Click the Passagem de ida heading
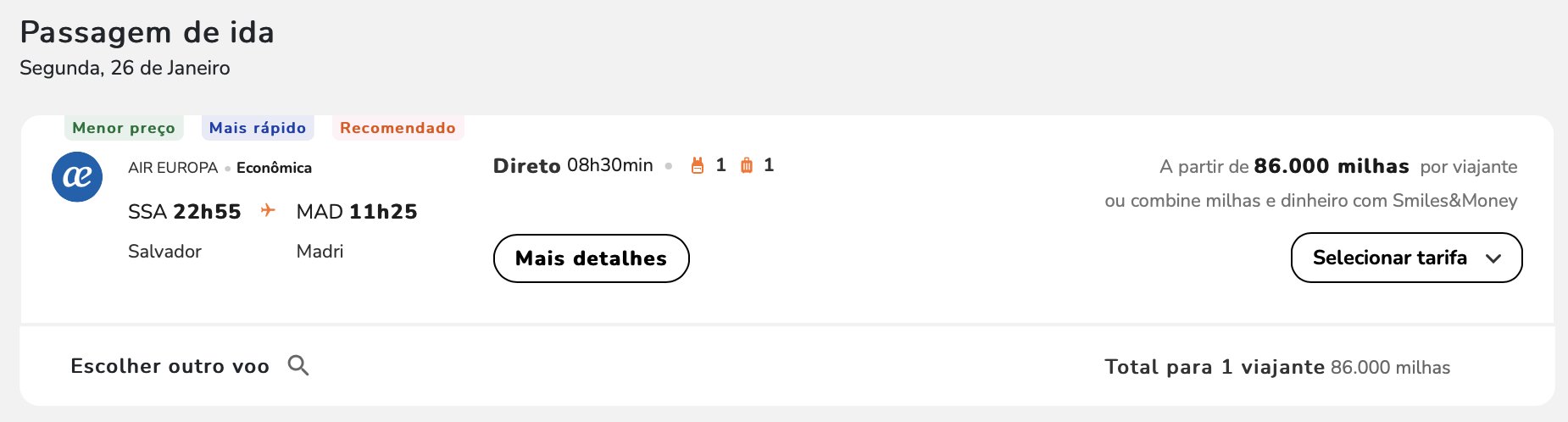The width and height of the screenshot is (1568, 422). pos(147,32)
